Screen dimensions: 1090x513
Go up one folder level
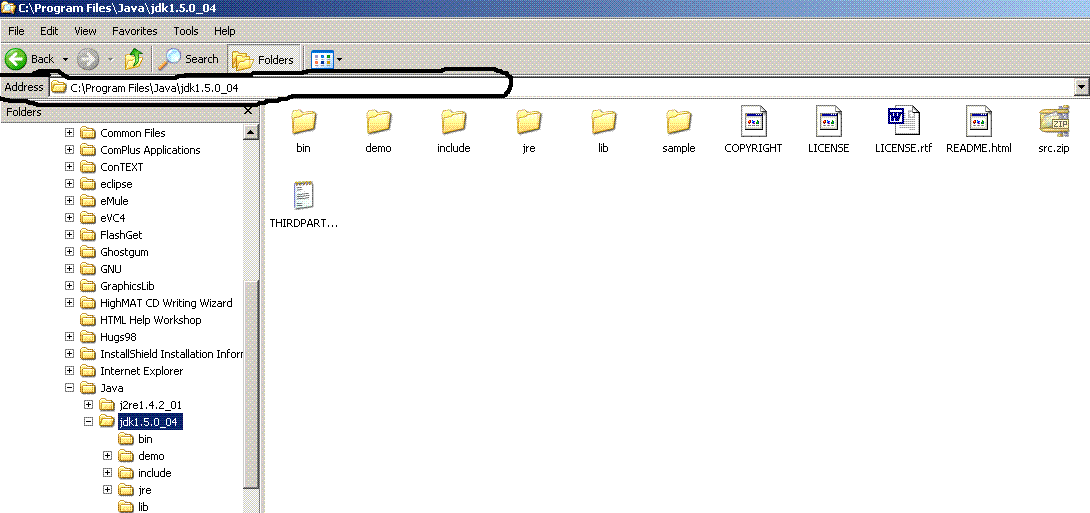coord(133,59)
